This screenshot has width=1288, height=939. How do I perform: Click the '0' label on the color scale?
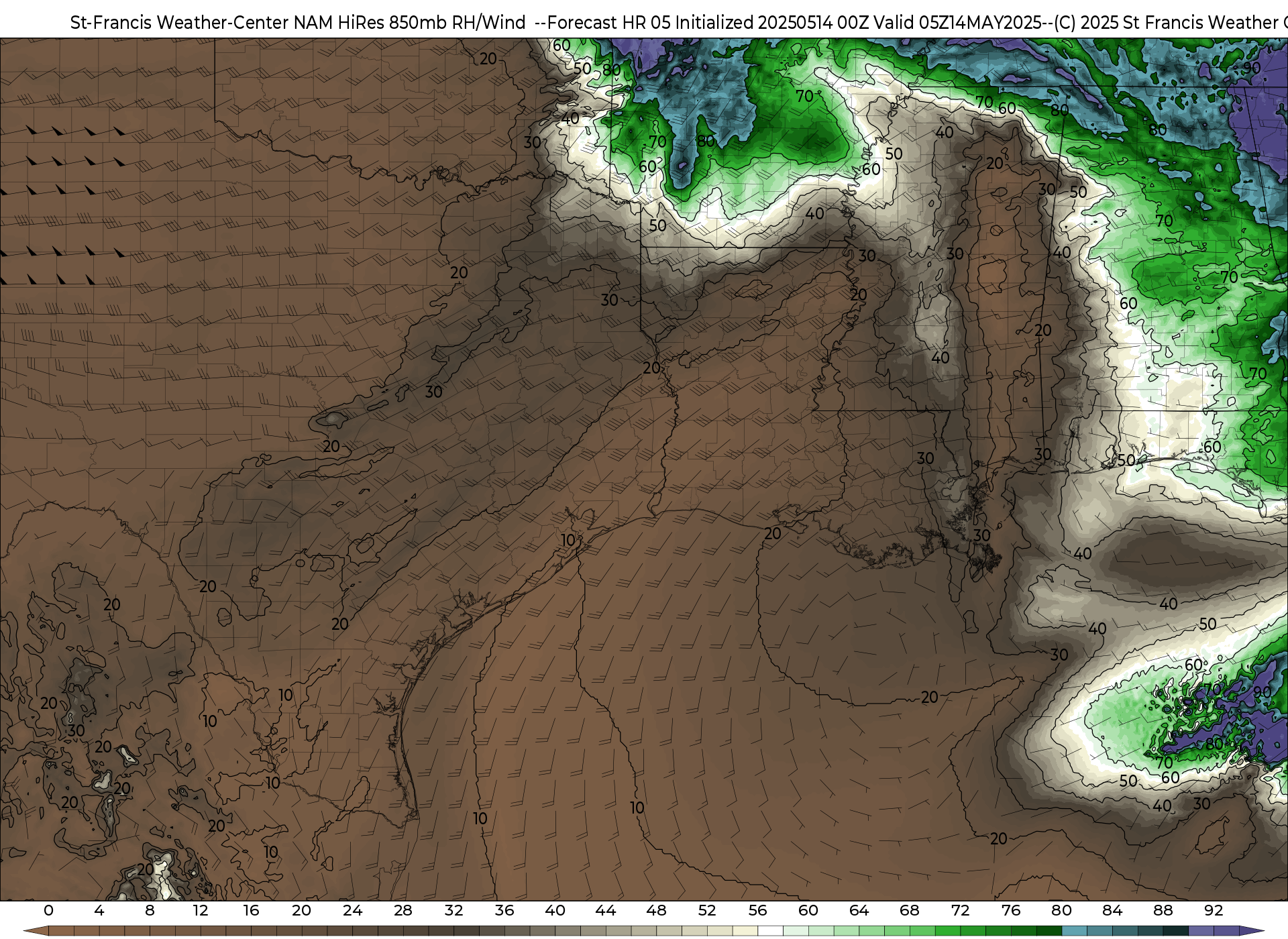coord(48,910)
